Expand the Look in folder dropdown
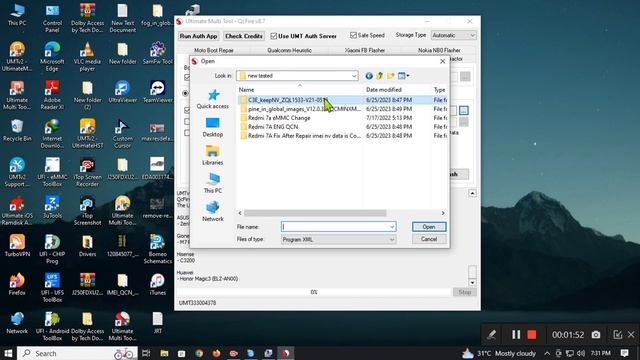640x360 pixels. click(353, 76)
